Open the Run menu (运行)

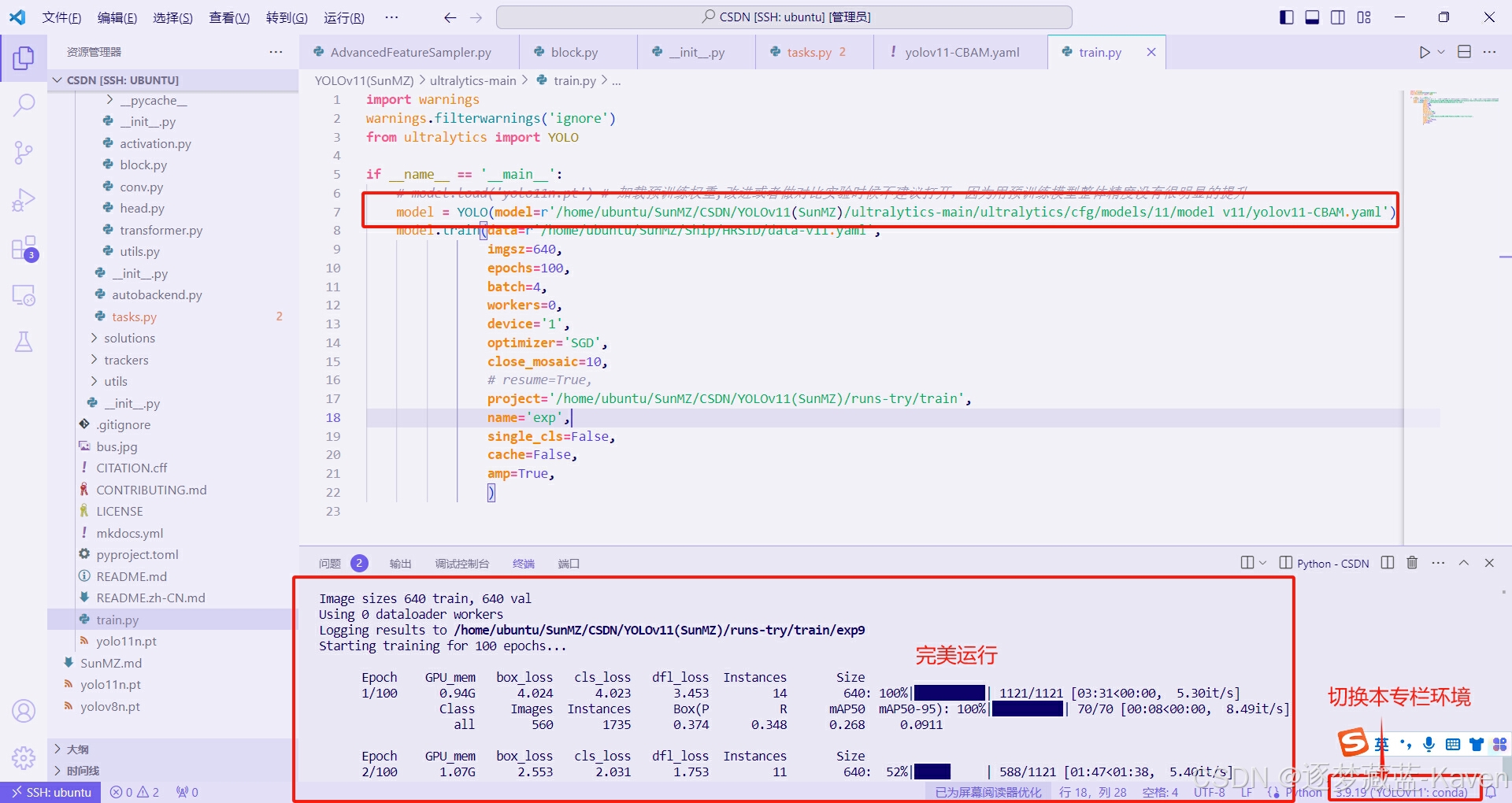point(344,17)
